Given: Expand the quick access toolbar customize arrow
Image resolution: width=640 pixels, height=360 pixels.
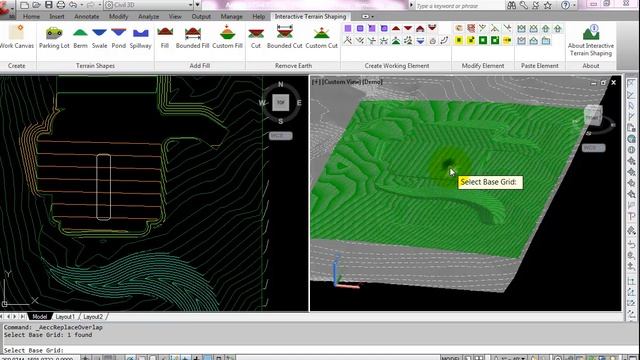Looking at the screenshot, I should [198, 5].
